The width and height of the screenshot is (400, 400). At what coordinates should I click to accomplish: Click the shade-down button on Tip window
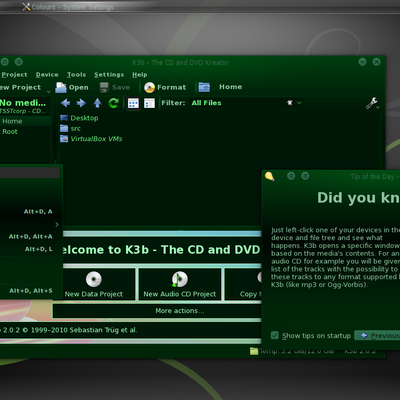(x=305, y=176)
